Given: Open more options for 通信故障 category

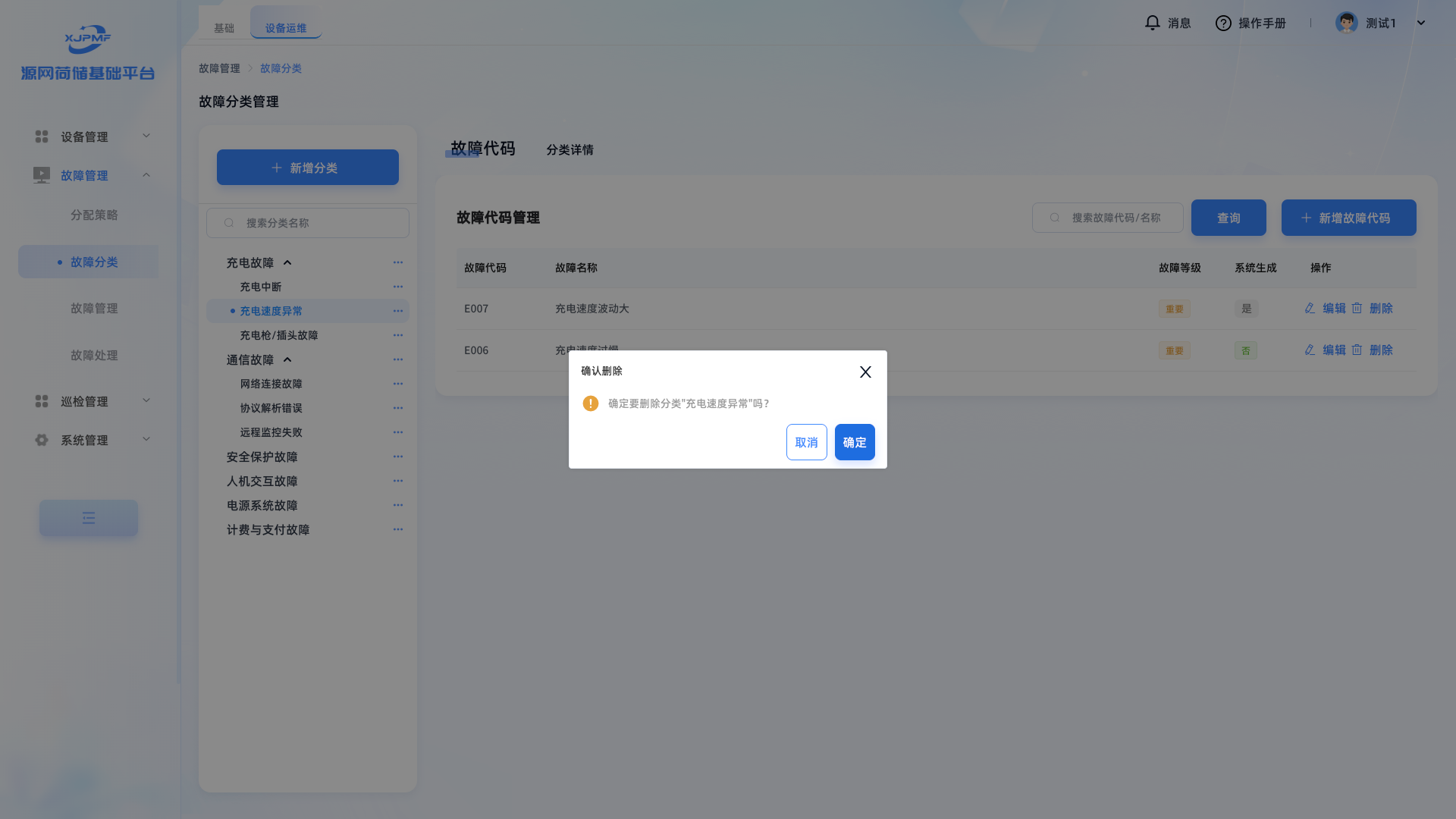Looking at the screenshot, I should [397, 359].
